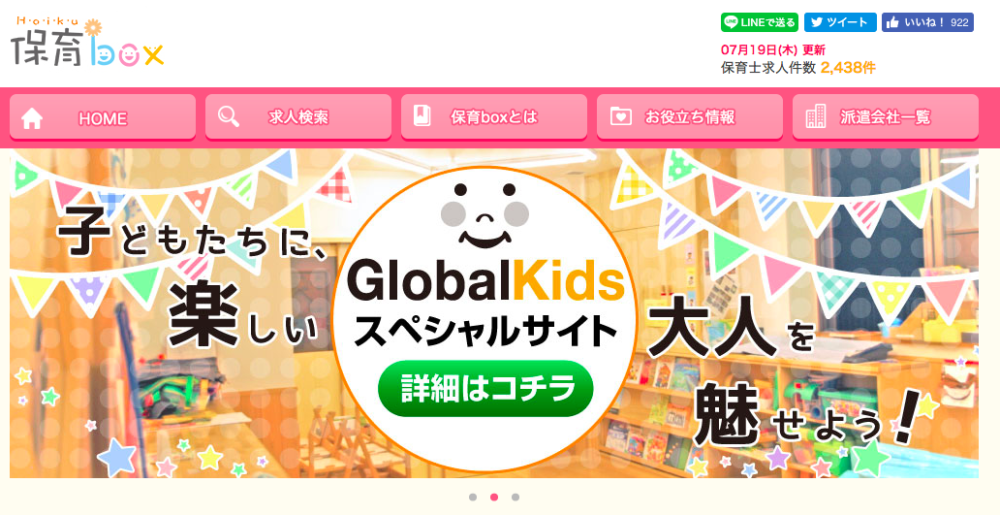Select the third carousel dot indicator
This screenshot has width=1000, height=515.
[x=515, y=497]
